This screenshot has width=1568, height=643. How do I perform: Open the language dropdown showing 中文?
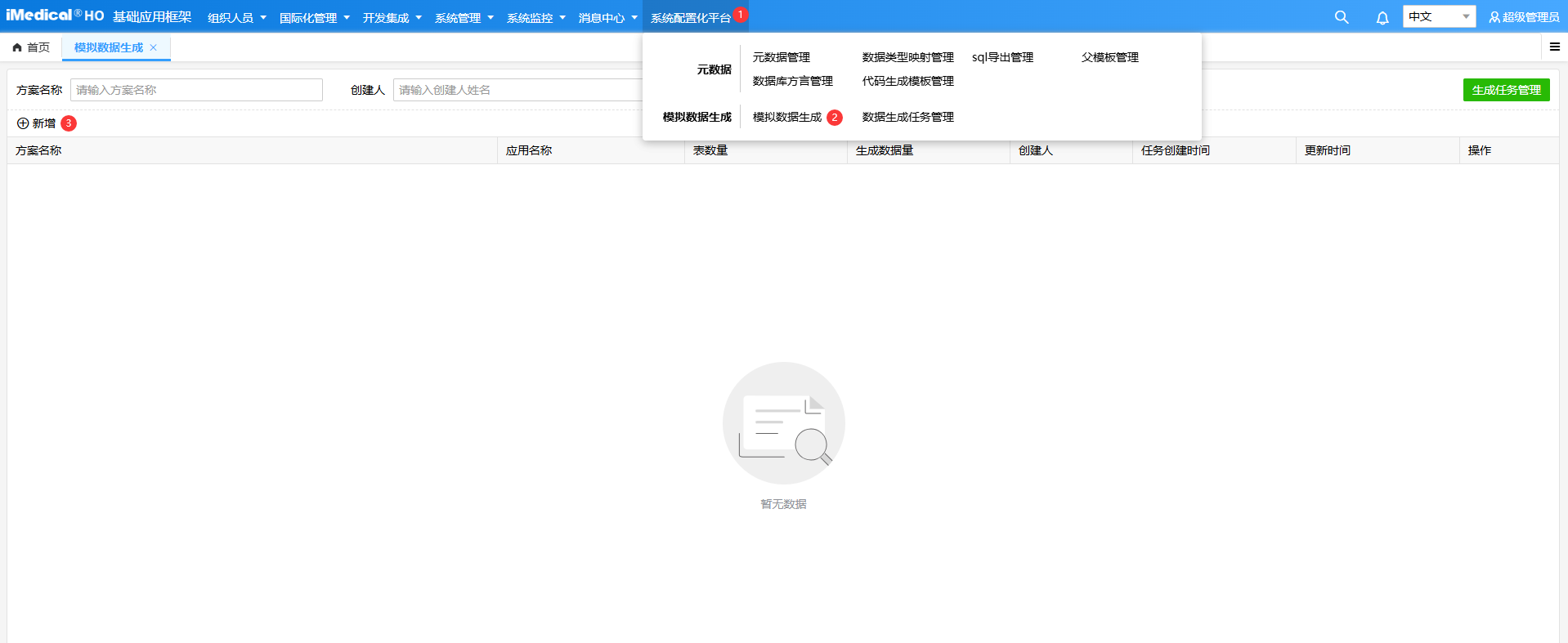click(x=1439, y=17)
